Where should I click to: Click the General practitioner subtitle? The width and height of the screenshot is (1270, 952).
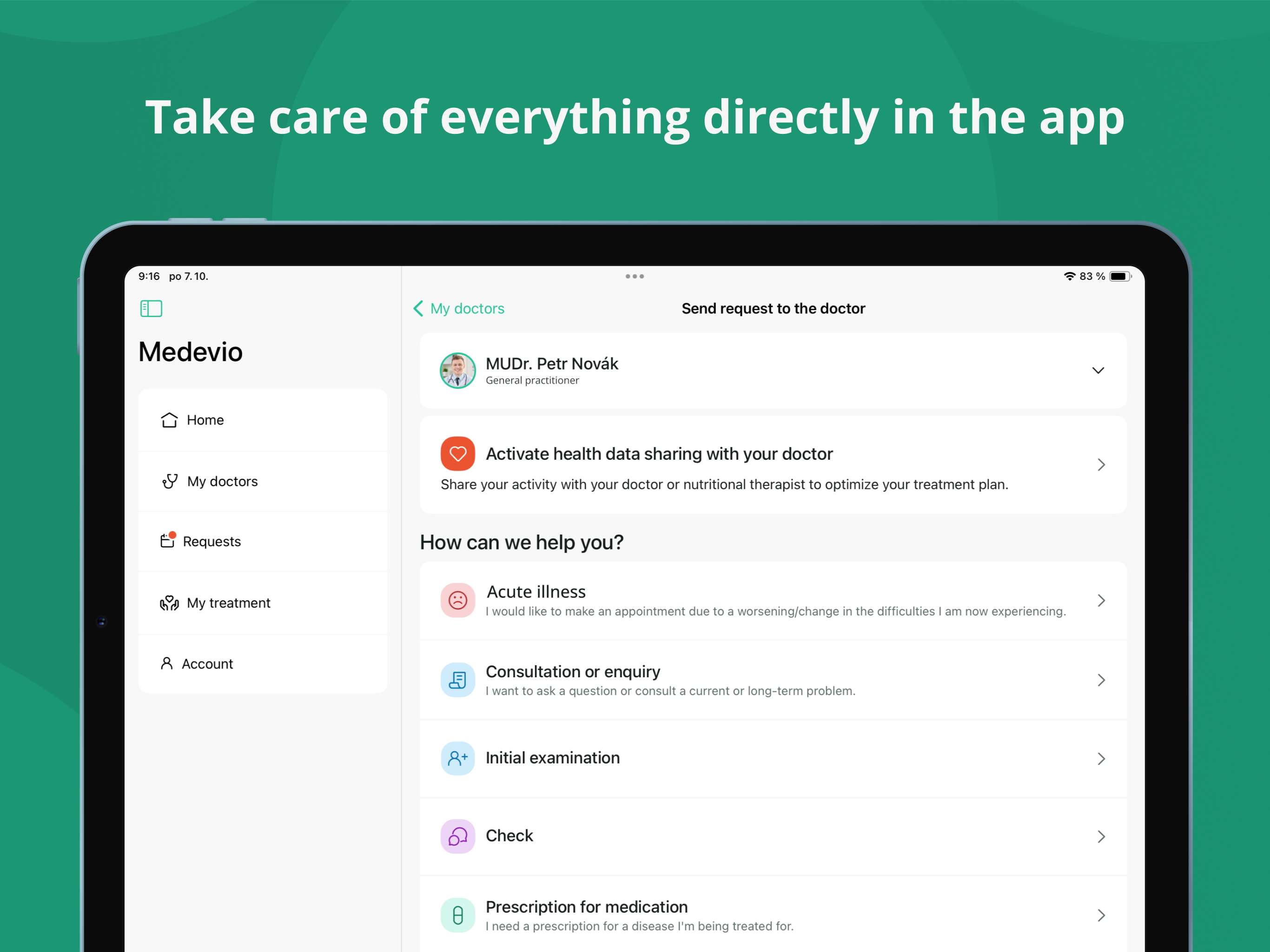click(x=532, y=380)
